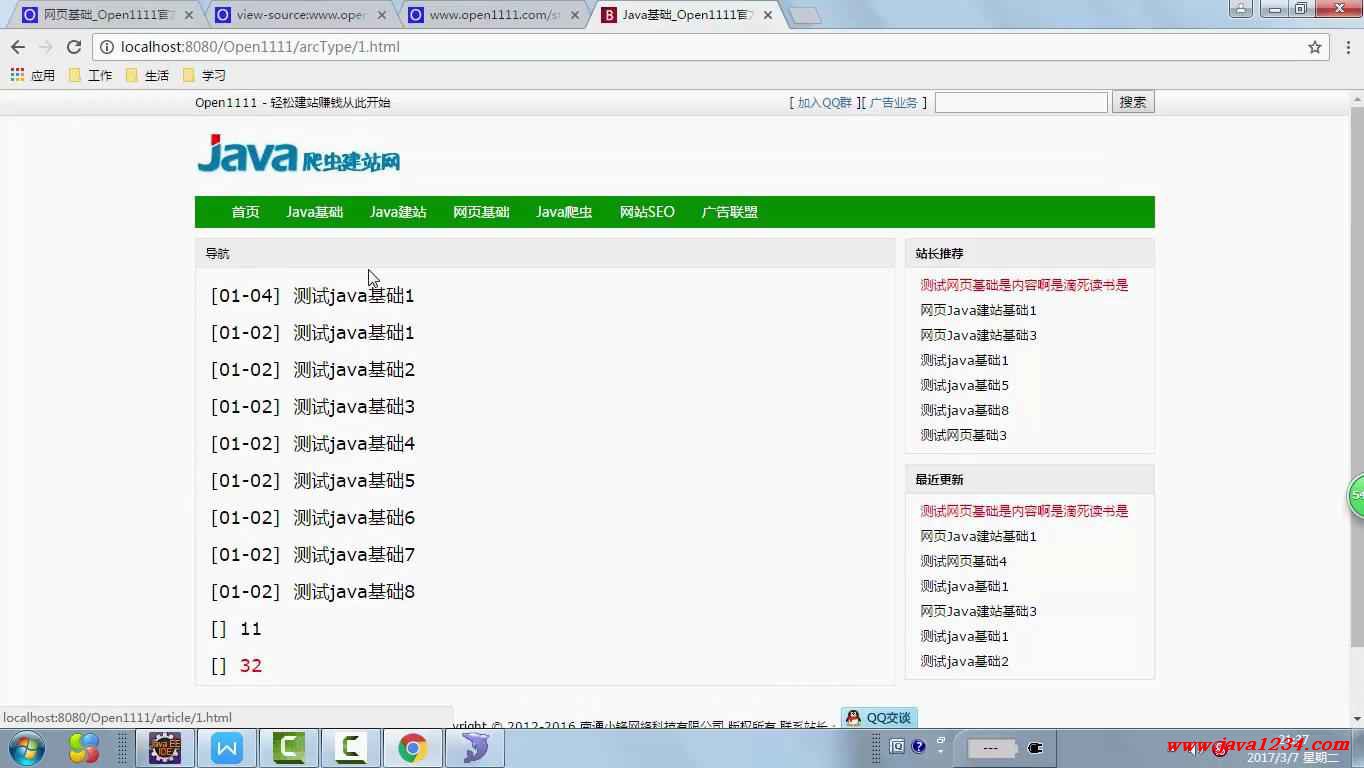The image size is (1364, 768).
Task: Open the 网站SEO navigation menu item
Action: 647,212
